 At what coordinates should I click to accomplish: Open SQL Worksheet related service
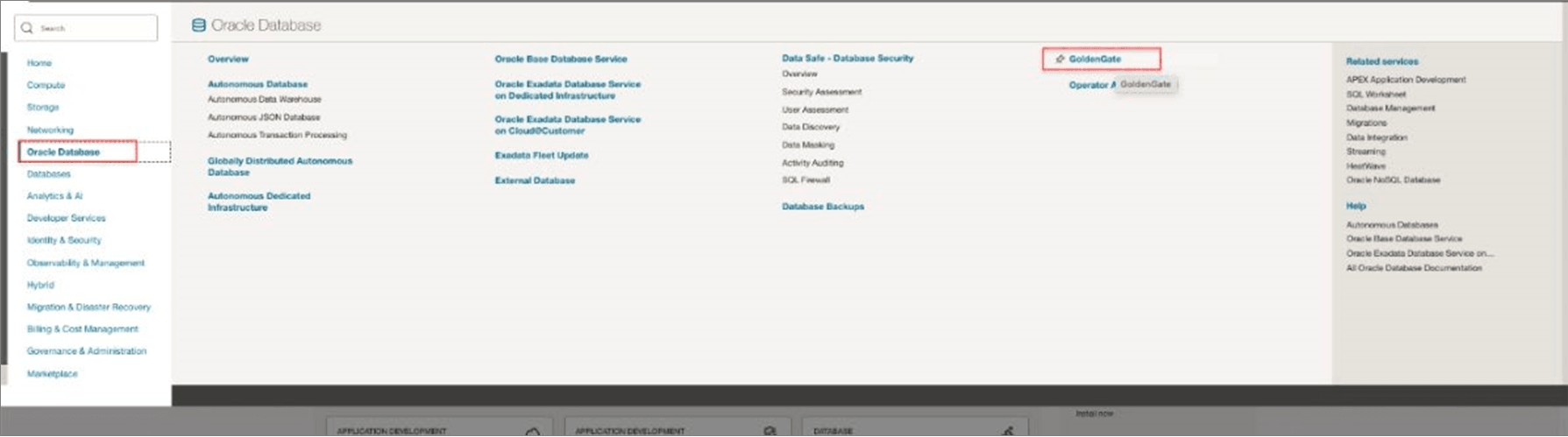pyautogui.click(x=1376, y=94)
